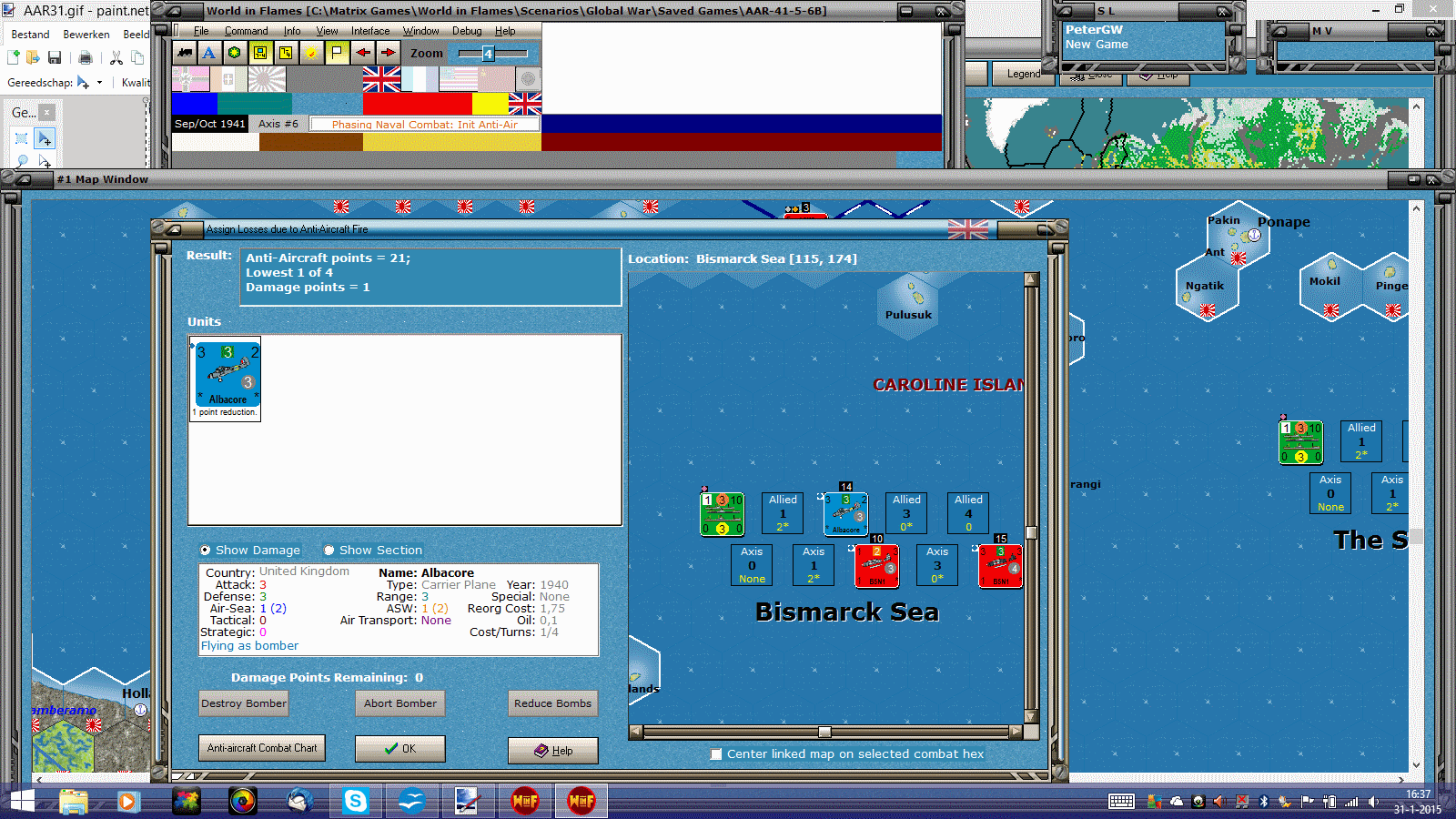Image resolution: width=1456 pixels, height=819 pixels.
Task: Click the second World in Flames taskbar icon
Action: point(581,801)
